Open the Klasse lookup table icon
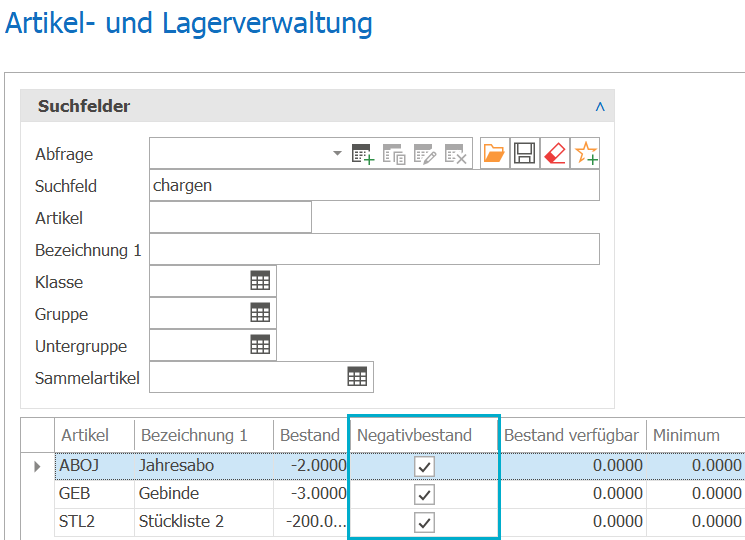The image size is (745, 540). pyautogui.click(x=260, y=281)
